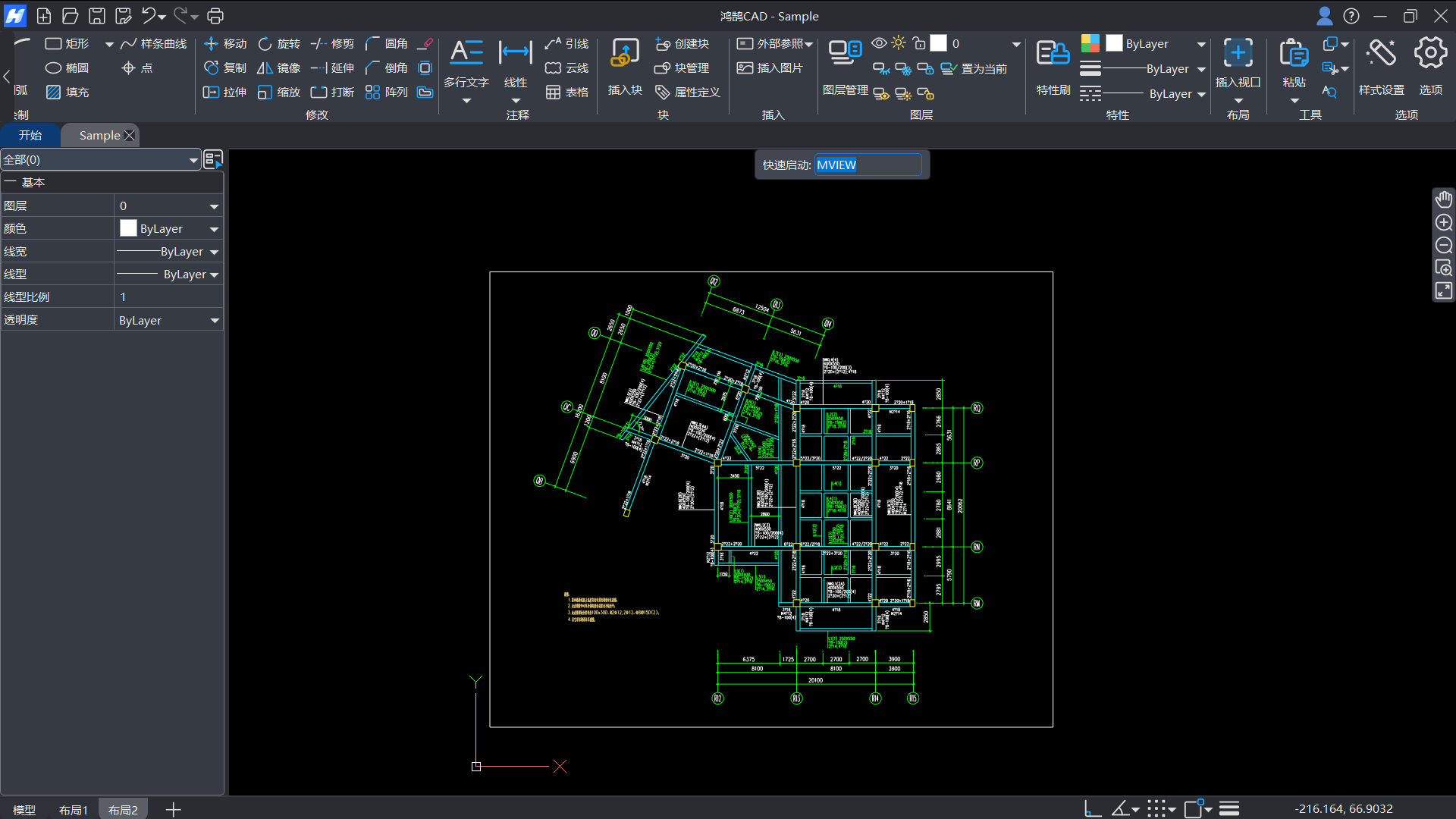Click the 置为当前 button
The height and width of the screenshot is (819, 1456).
[974, 69]
